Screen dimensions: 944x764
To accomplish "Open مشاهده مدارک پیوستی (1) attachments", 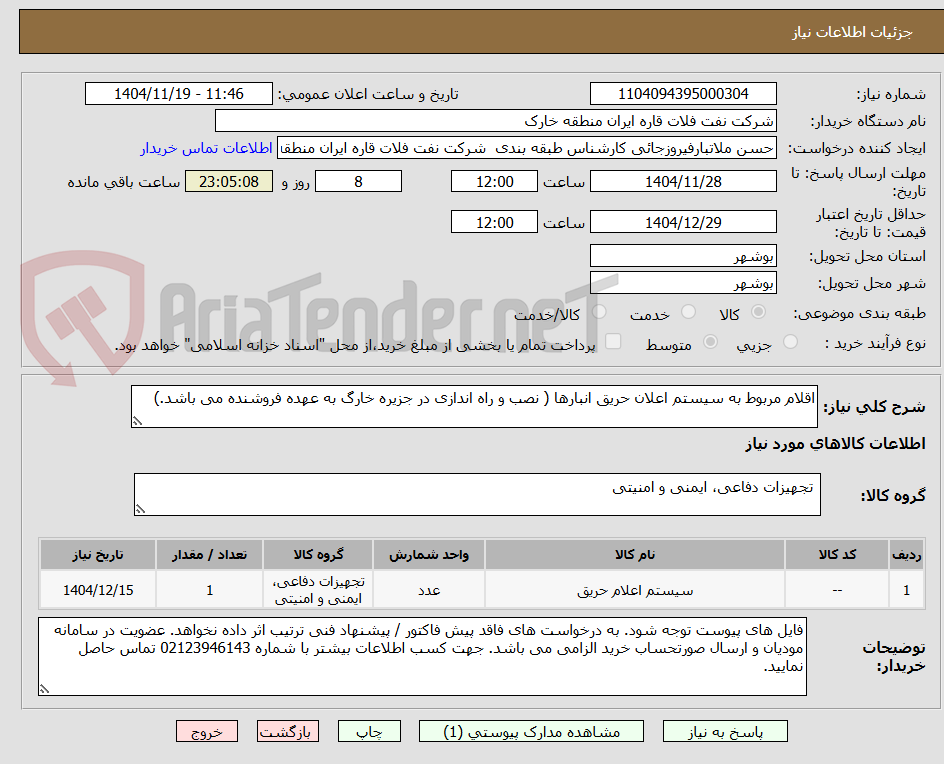I will (x=531, y=731).
